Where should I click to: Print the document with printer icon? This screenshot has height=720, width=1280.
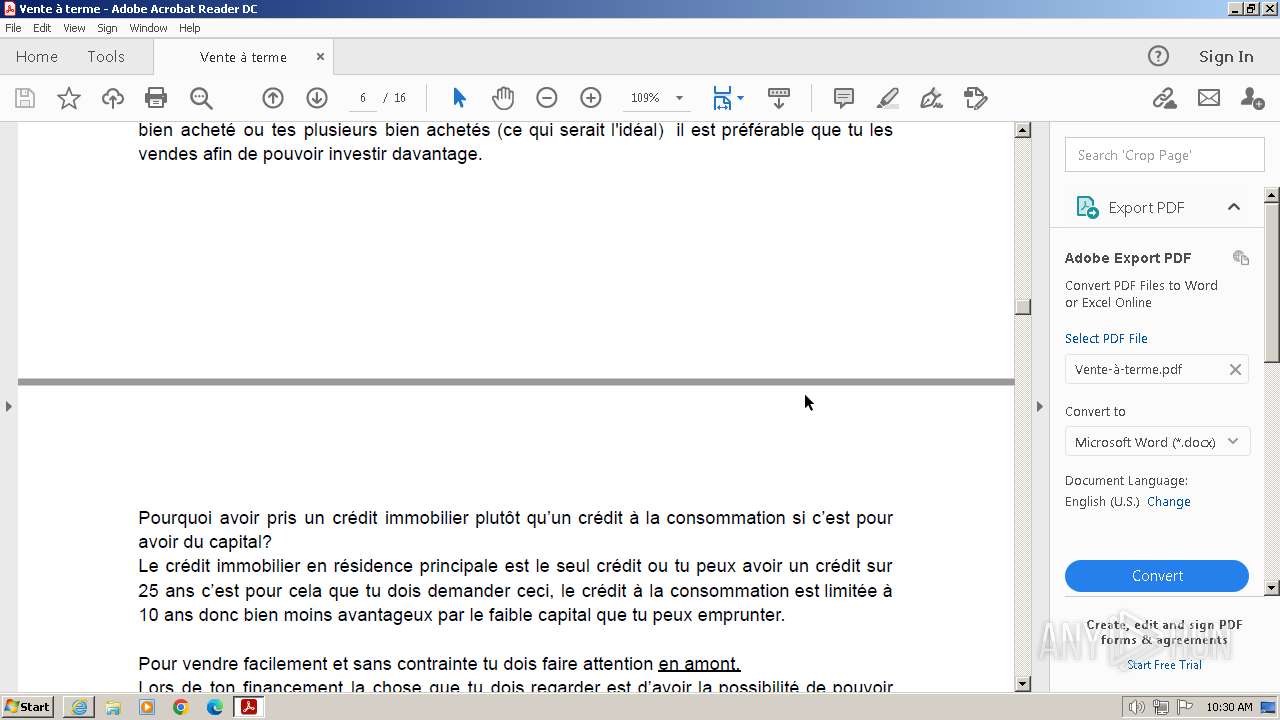(156, 98)
